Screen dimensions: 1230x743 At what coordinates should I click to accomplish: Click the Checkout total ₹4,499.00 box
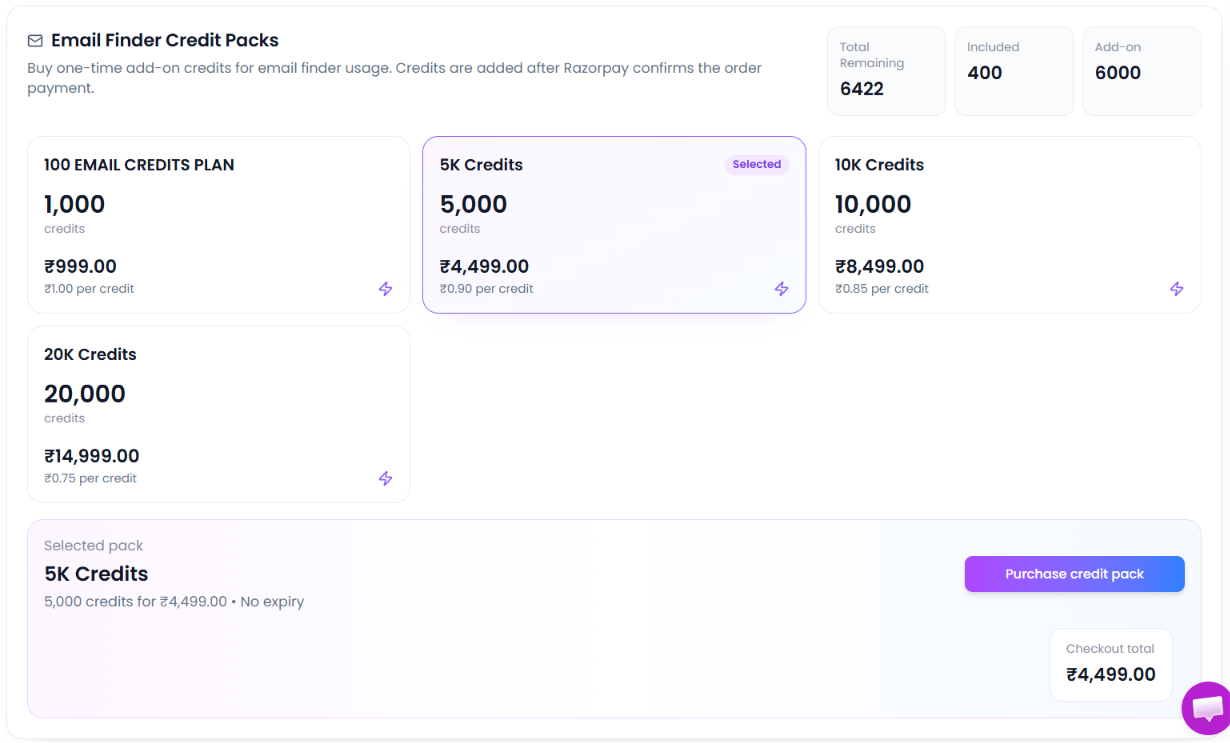coord(1110,664)
